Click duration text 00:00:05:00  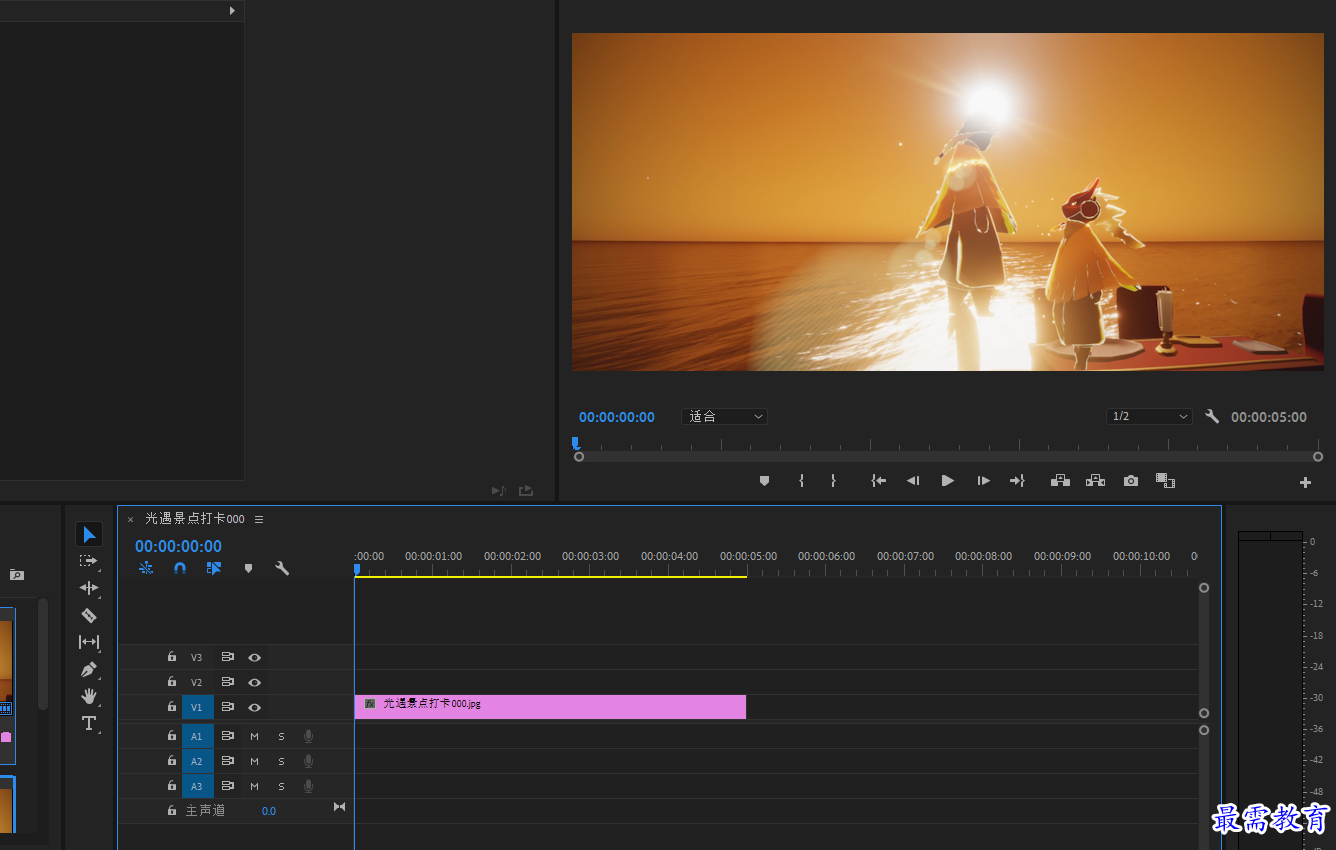pyautogui.click(x=1269, y=417)
